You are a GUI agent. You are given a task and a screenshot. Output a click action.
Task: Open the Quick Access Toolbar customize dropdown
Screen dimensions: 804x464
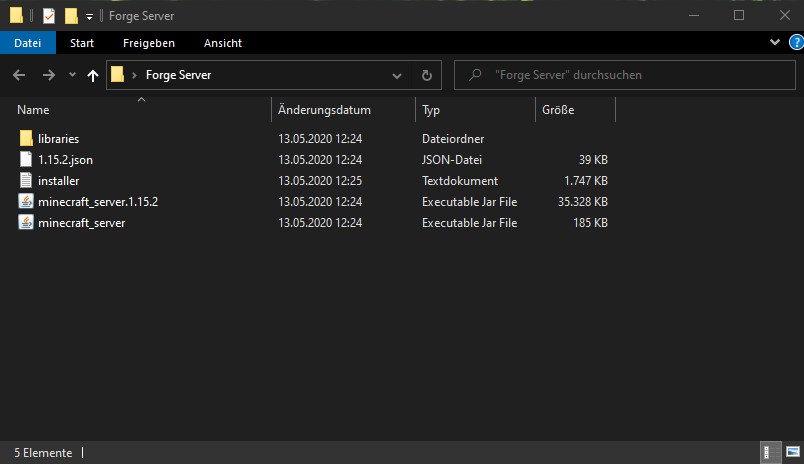89,16
